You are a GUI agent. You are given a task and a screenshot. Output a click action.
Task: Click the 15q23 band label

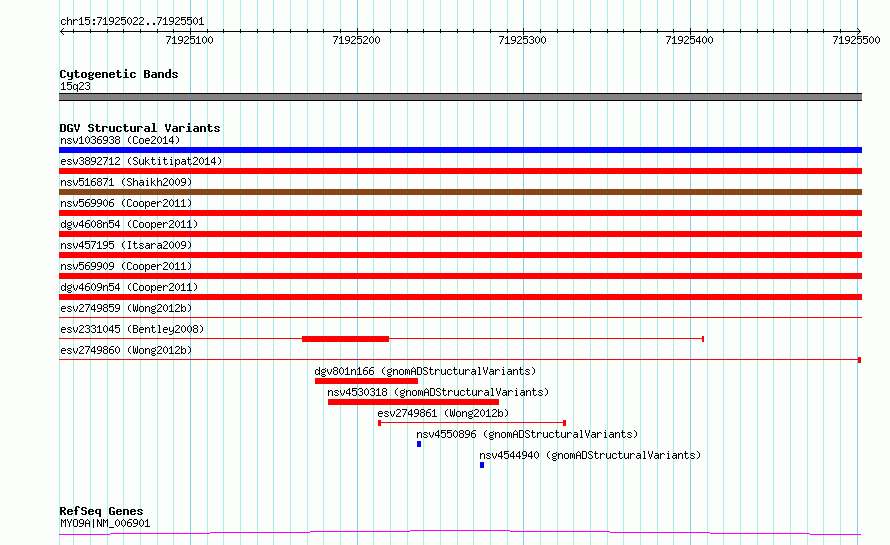[x=75, y=86]
